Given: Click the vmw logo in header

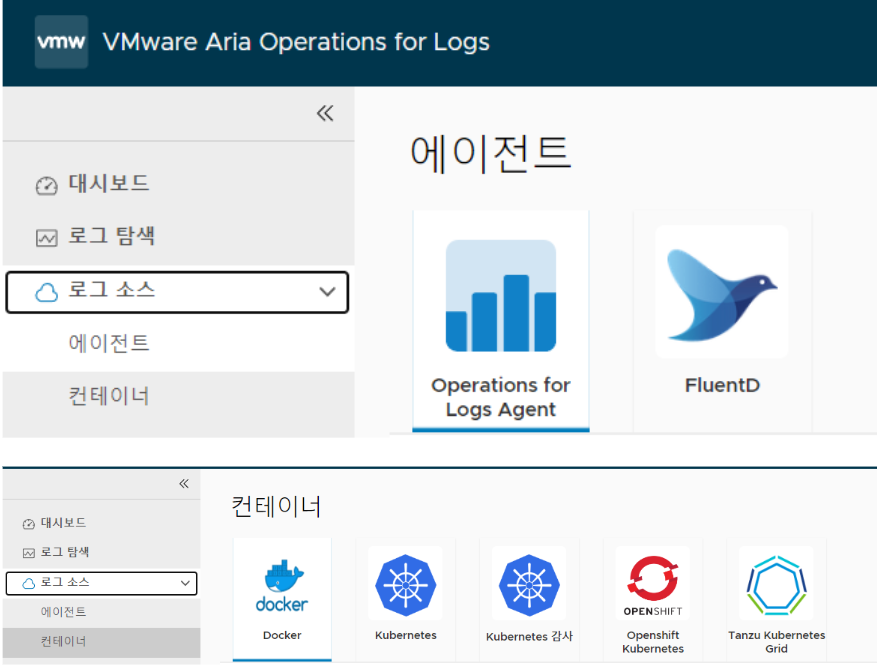Looking at the screenshot, I should coord(62,42).
